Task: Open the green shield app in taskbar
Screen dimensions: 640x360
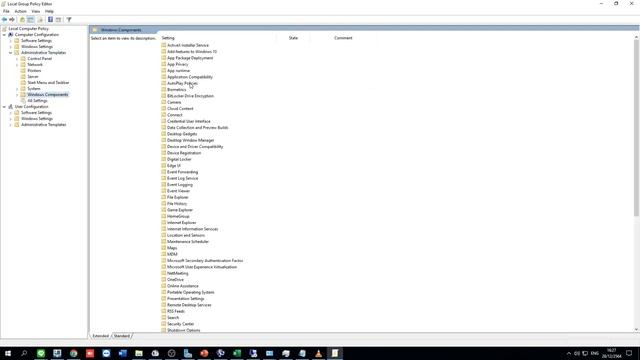Action: point(41,353)
